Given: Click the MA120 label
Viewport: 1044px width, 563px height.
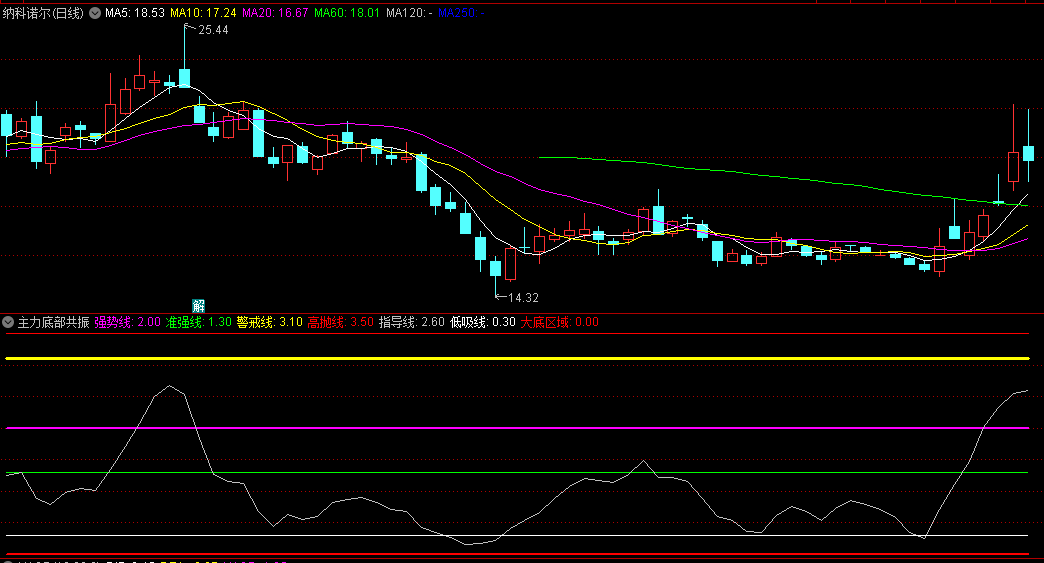Looking at the screenshot, I should [409, 13].
